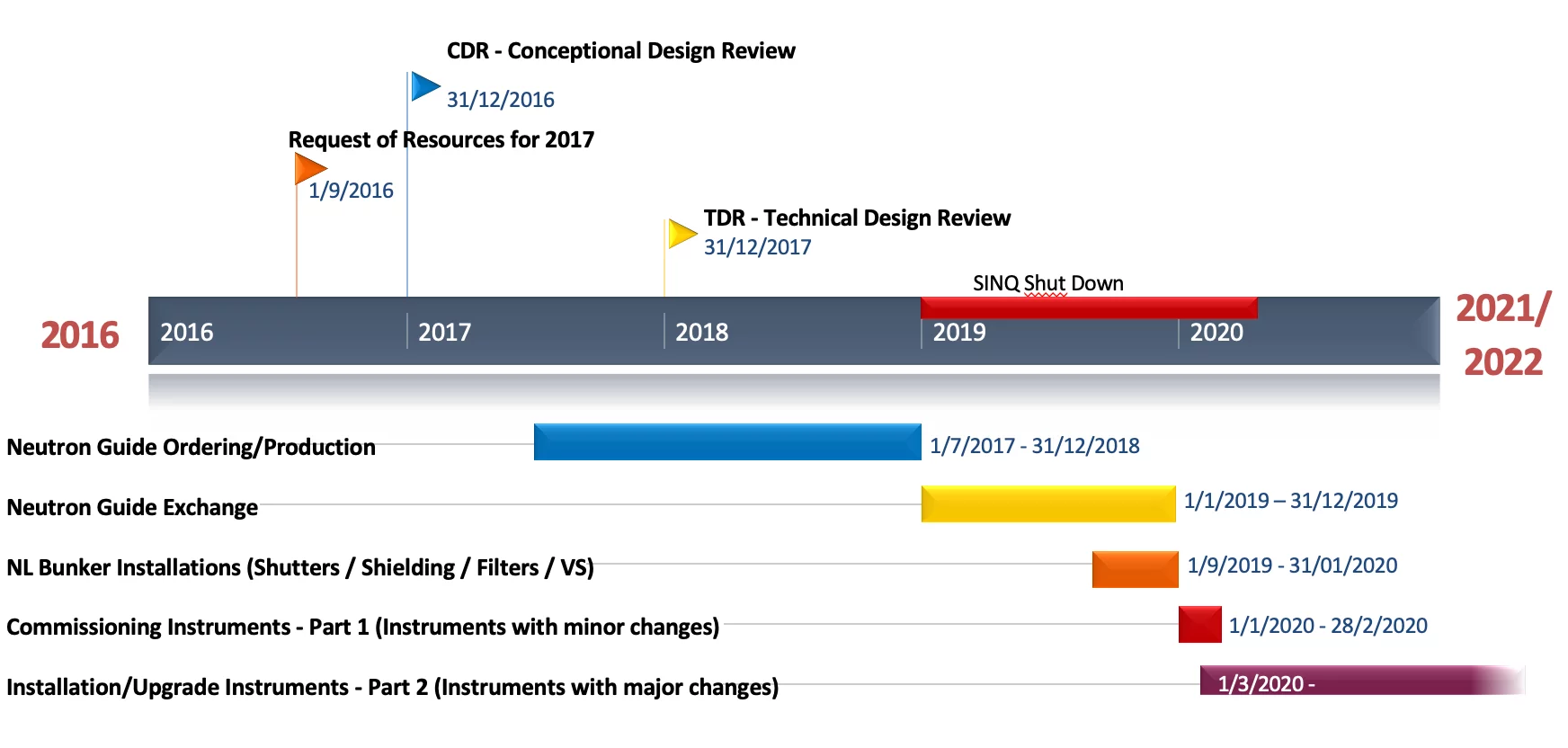
Task: Select the red SINQ Shut Down bar
Action: click(x=1088, y=307)
